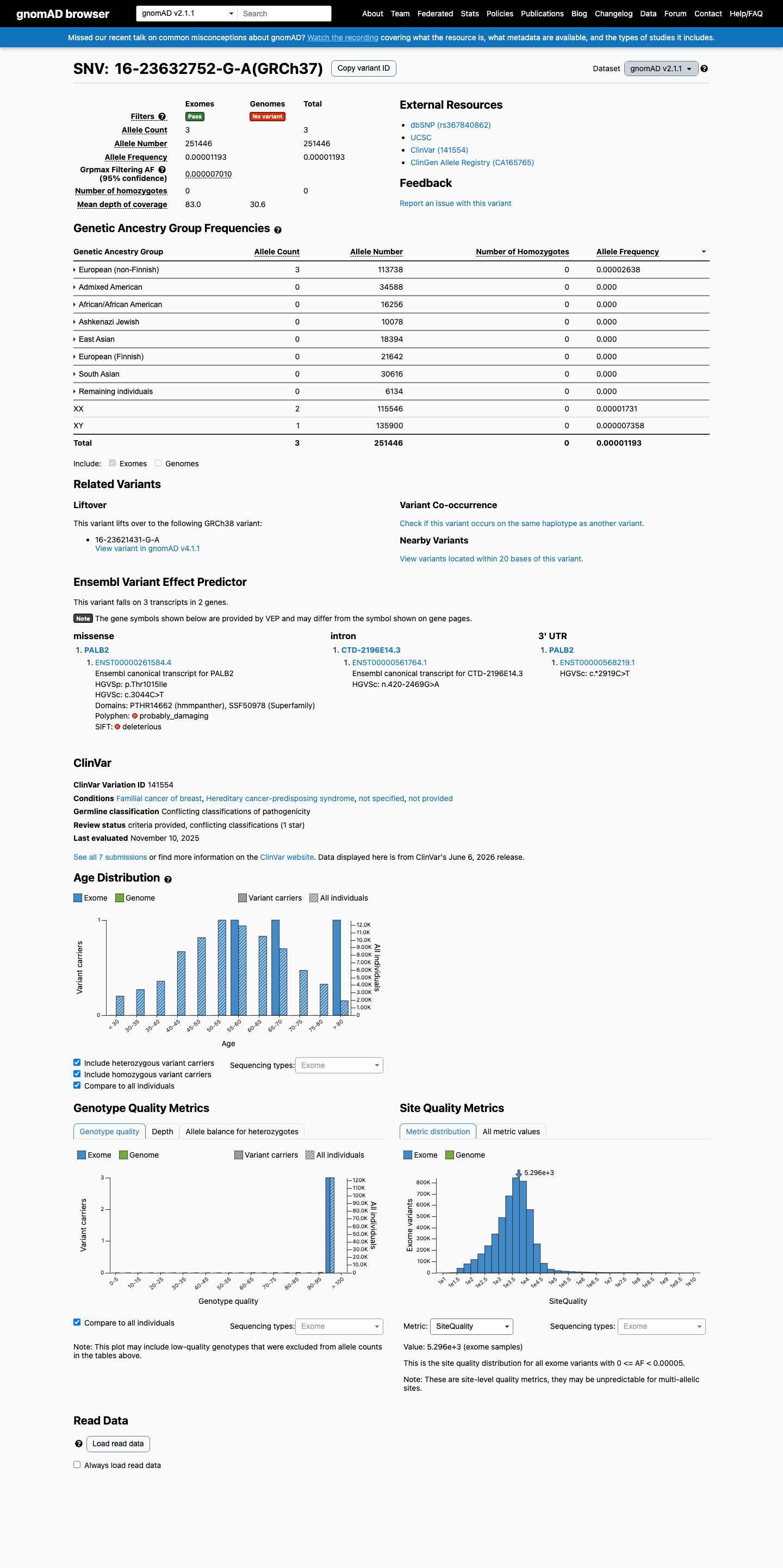
Task: Open transcript ENST00000261584.4 link
Action: coord(133,663)
